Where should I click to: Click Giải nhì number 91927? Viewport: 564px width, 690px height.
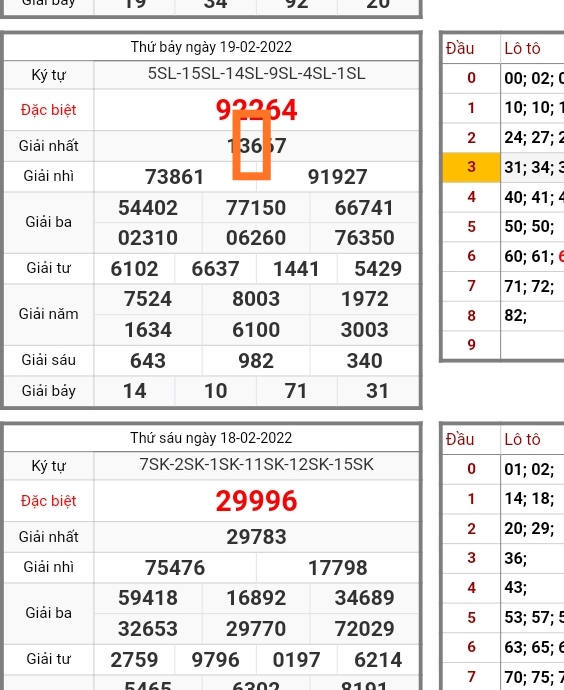coord(337,177)
